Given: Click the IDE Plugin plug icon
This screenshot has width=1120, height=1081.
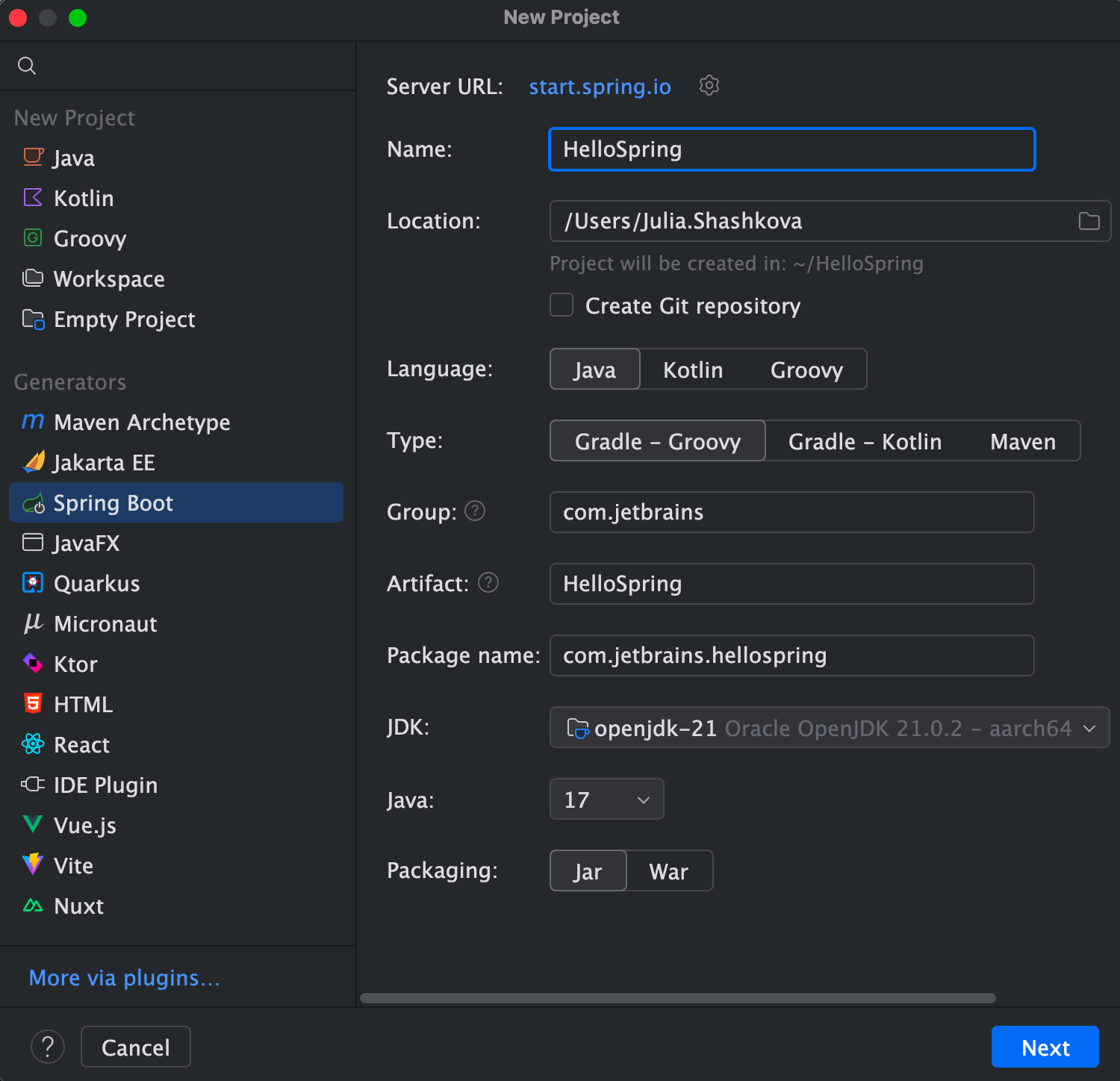Looking at the screenshot, I should coord(33,784).
